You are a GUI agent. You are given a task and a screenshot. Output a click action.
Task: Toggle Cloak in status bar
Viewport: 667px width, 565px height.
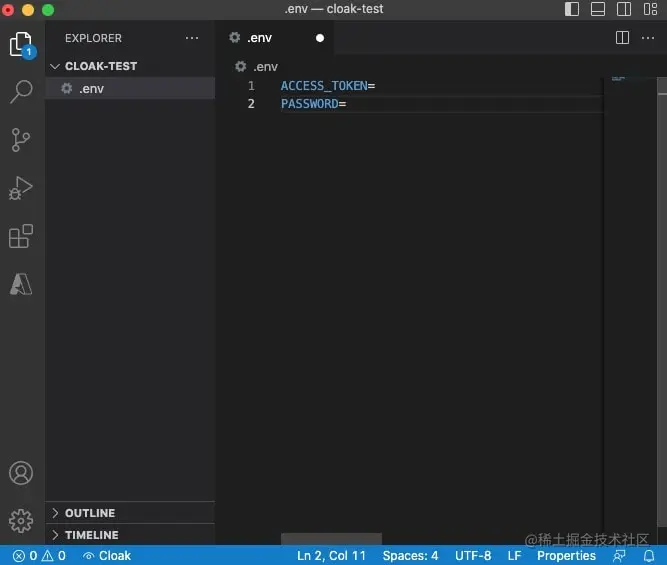click(107, 555)
